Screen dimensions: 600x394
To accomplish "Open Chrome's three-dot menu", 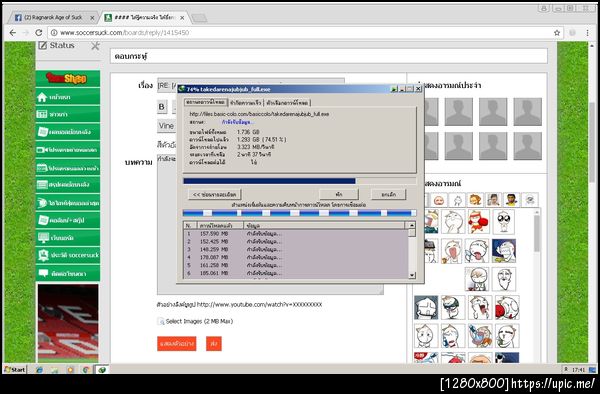I will (x=587, y=33).
